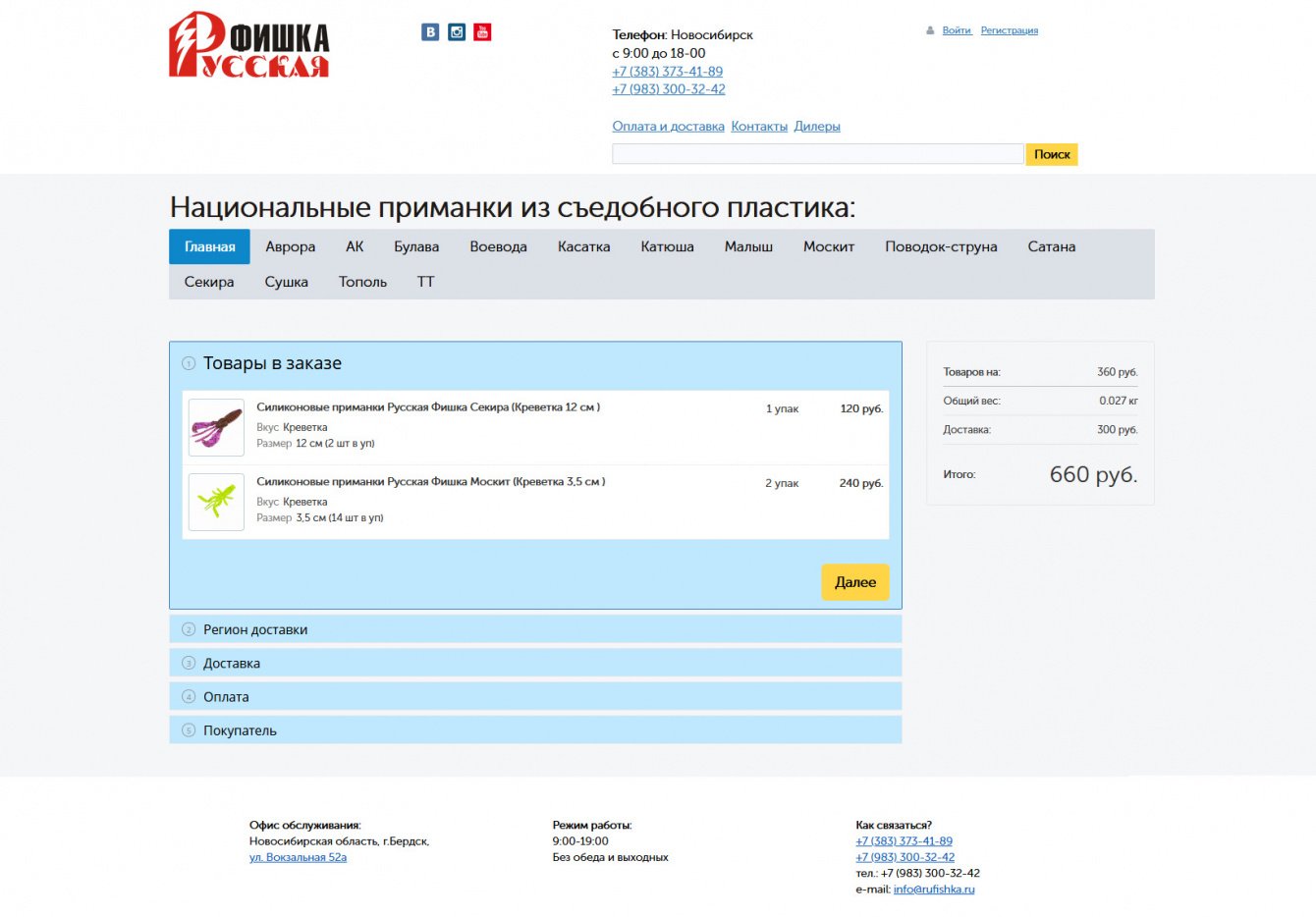
Task: Open the Москит lure product thumbnail
Action: click(x=216, y=502)
